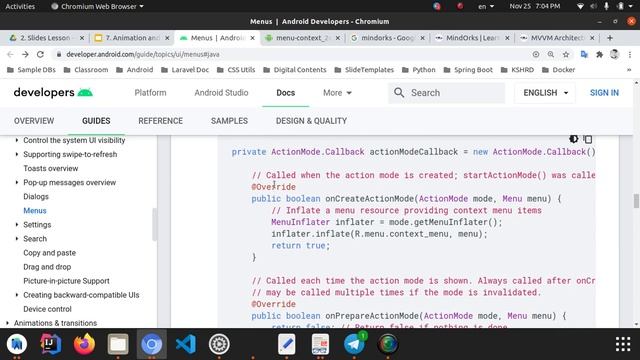This screenshot has width=640, height=360.
Task: Open Files manager from dock
Action: pos(118,344)
